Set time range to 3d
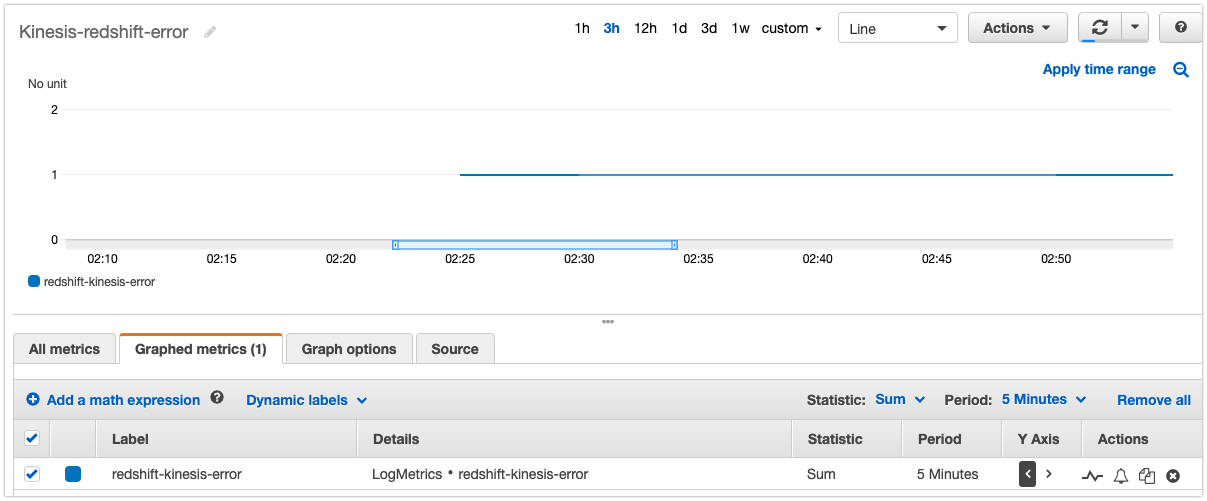The width and height of the screenshot is (1207, 501). [x=709, y=28]
